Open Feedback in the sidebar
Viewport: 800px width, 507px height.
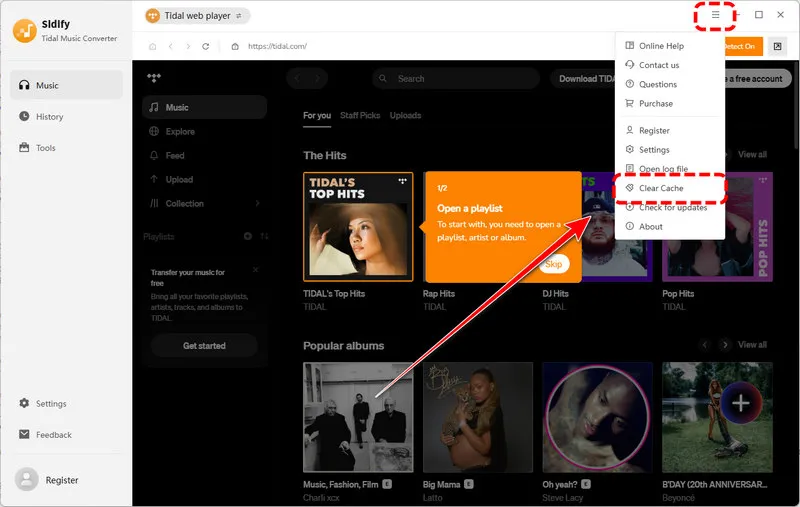point(45,435)
